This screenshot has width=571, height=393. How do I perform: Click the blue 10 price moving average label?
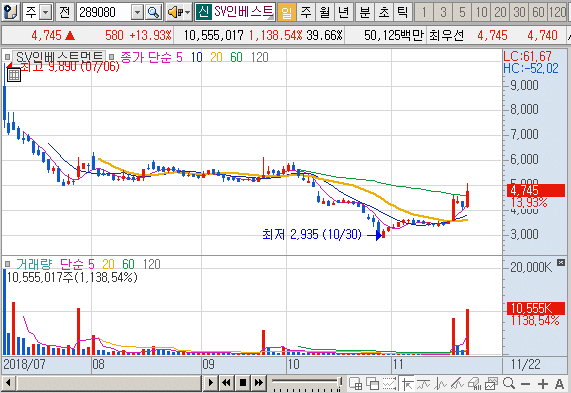[197, 57]
